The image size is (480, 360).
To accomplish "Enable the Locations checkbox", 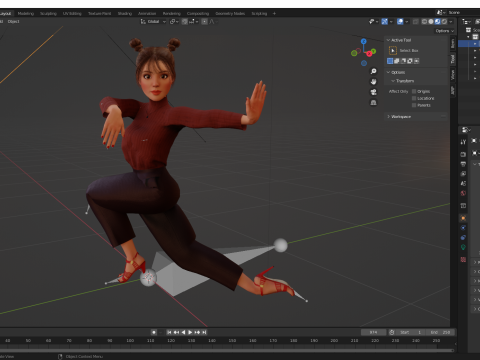I will tap(414, 98).
